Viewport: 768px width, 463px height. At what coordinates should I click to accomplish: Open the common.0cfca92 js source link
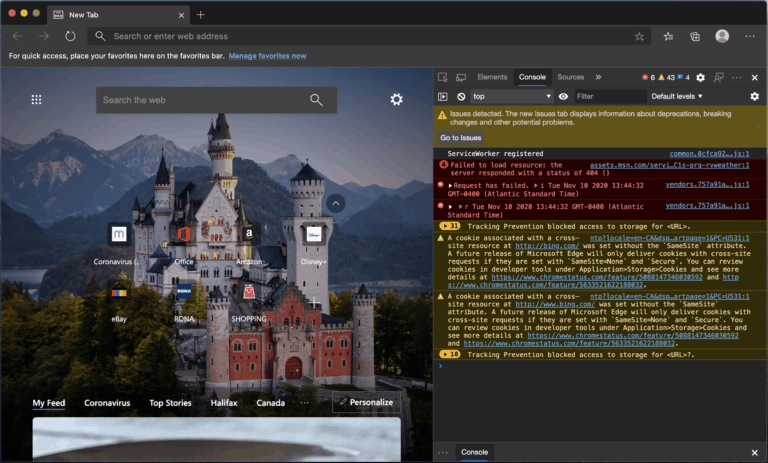pos(709,154)
